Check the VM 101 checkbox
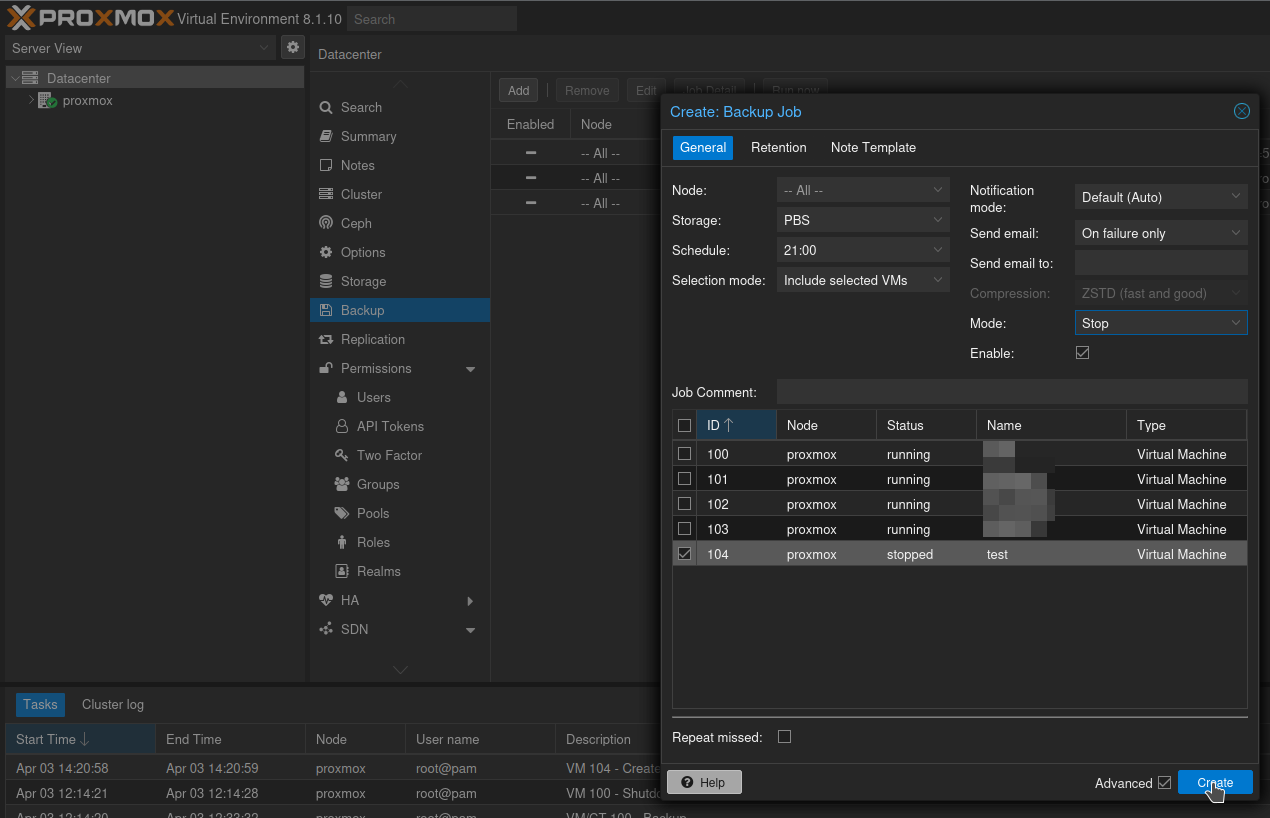The height and width of the screenshot is (818, 1270). [685, 479]
